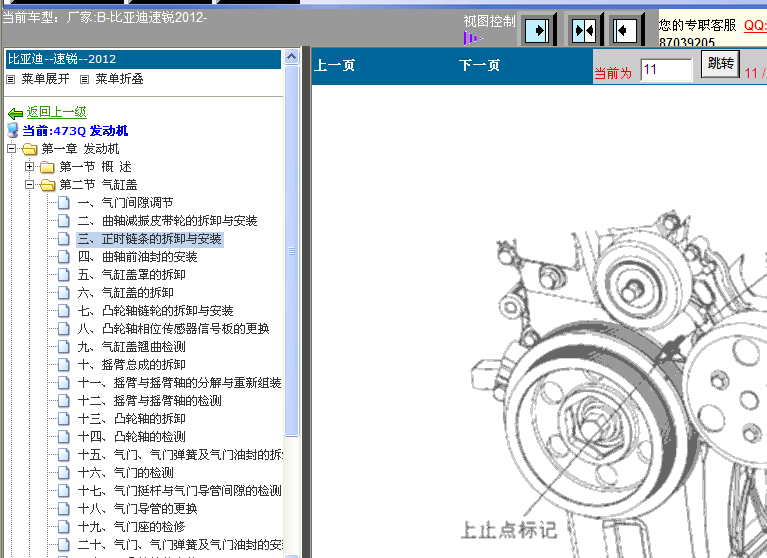767x558 pixels.
Task: Click page icon beside 十九、气门座的检修
Action: 64,526
